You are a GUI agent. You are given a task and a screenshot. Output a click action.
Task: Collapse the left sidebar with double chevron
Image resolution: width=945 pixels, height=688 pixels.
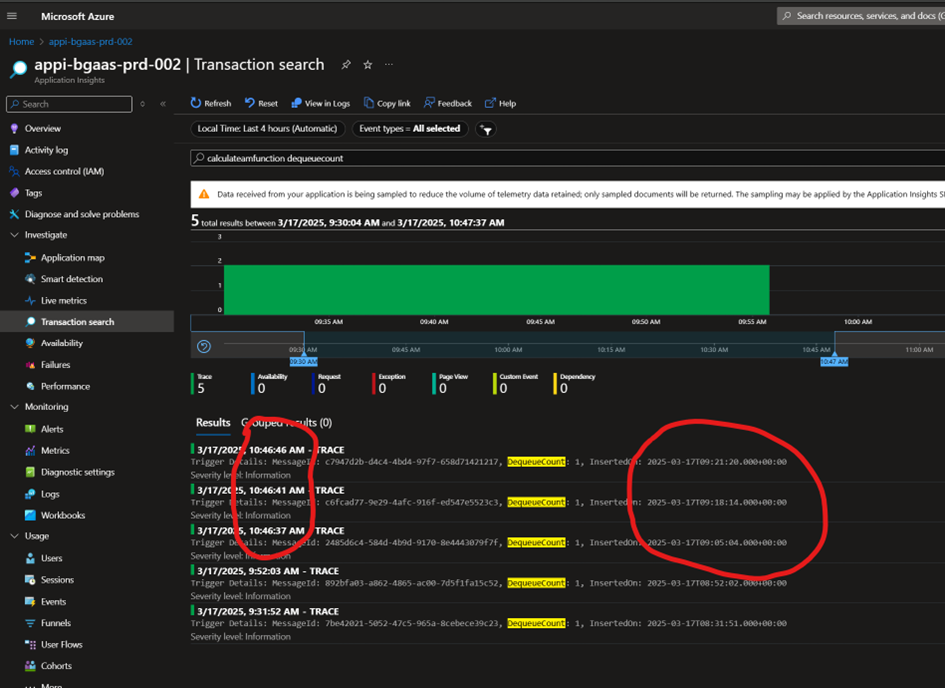pos(163,104)
